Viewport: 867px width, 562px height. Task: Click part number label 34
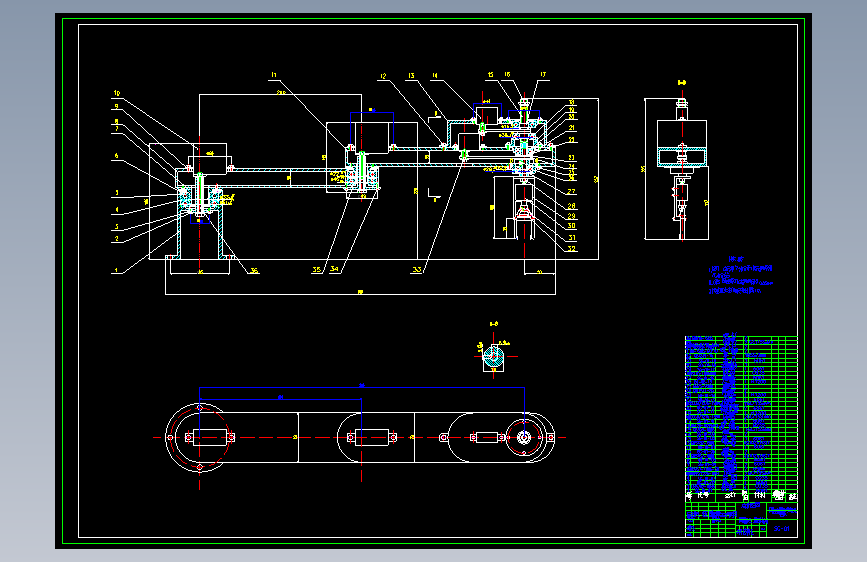click(334, 269)
